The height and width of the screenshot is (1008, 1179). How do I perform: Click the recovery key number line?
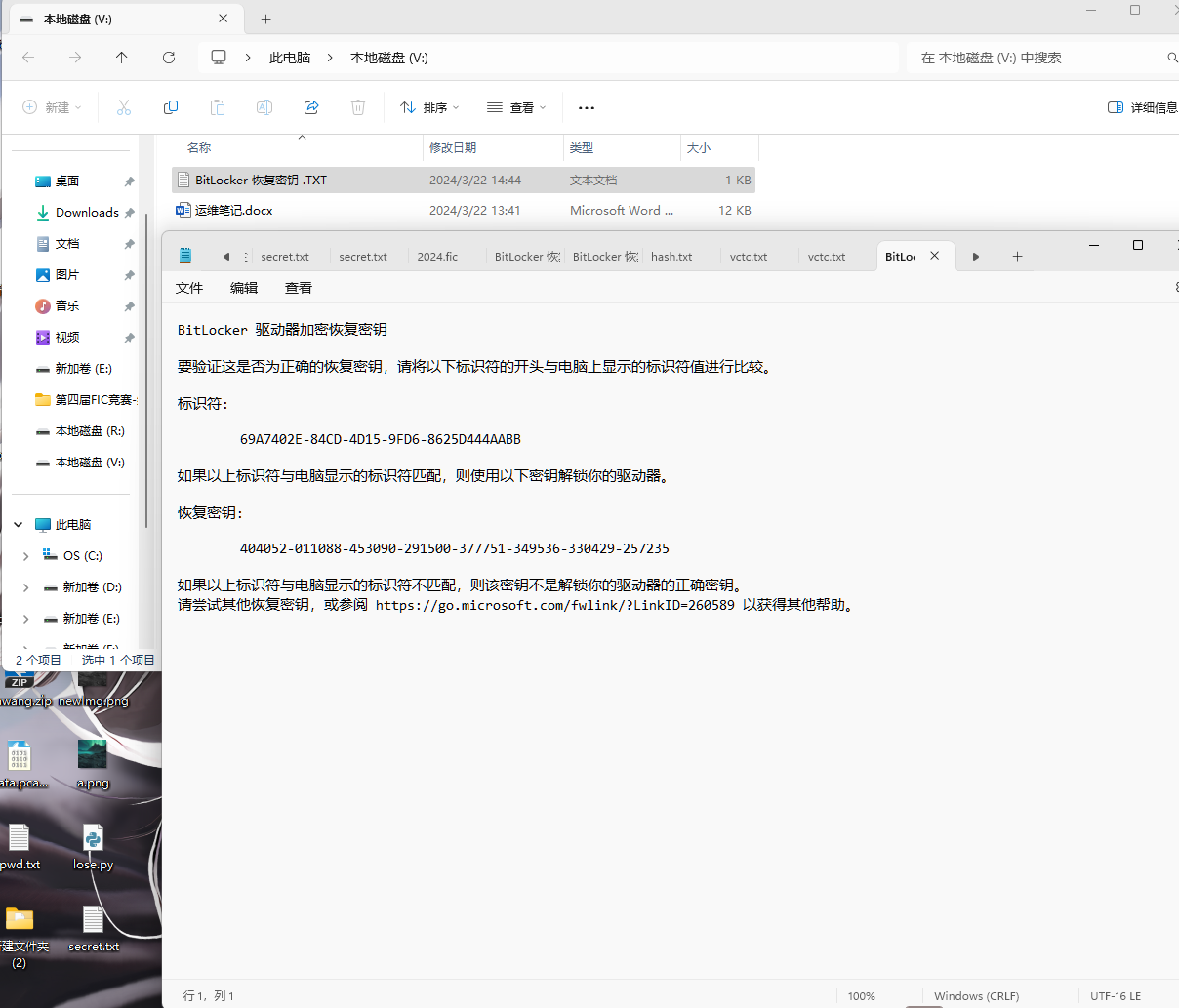click(x=455, y=548)
